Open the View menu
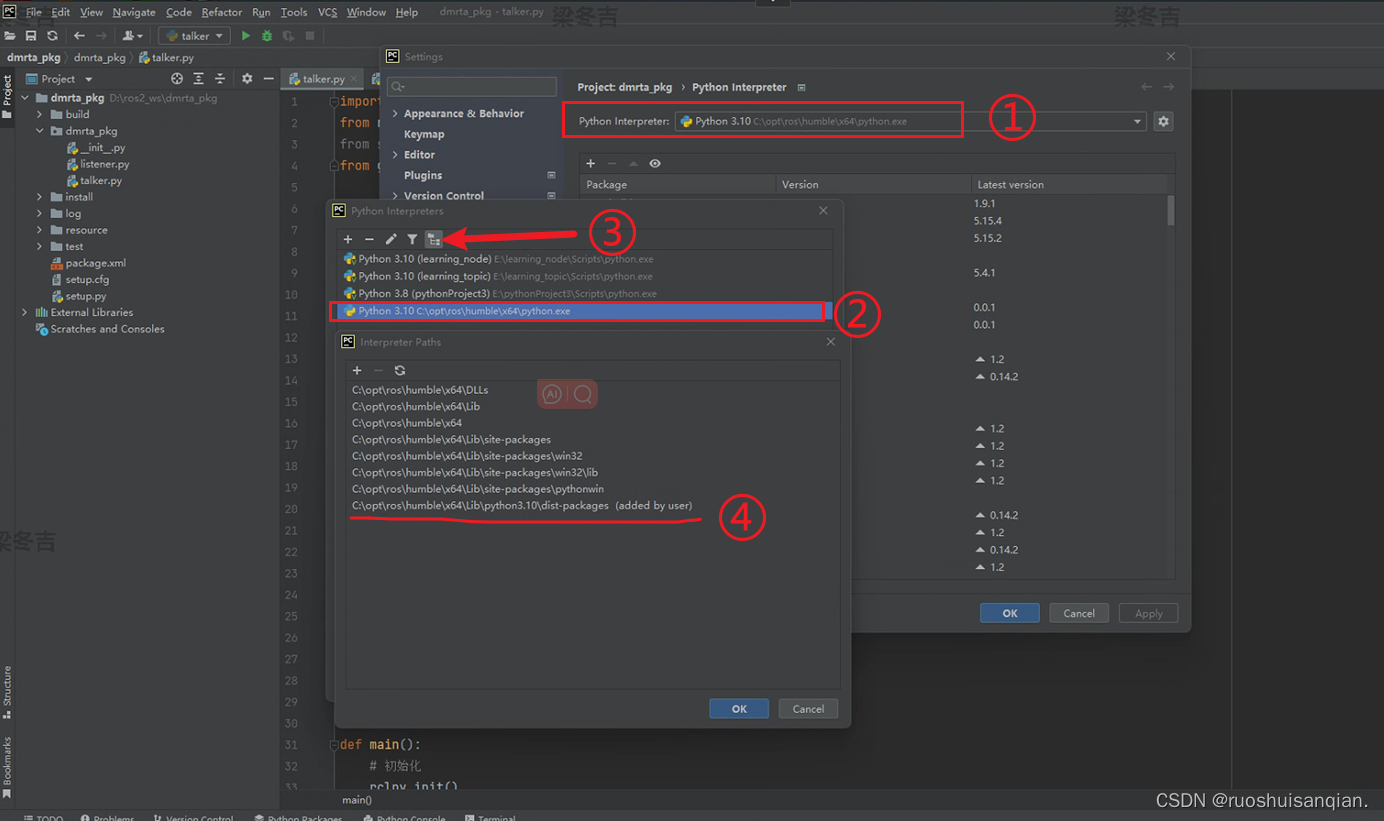This screenshot has height=821, width=1384. pyautogui.click(x=91, y=12)
